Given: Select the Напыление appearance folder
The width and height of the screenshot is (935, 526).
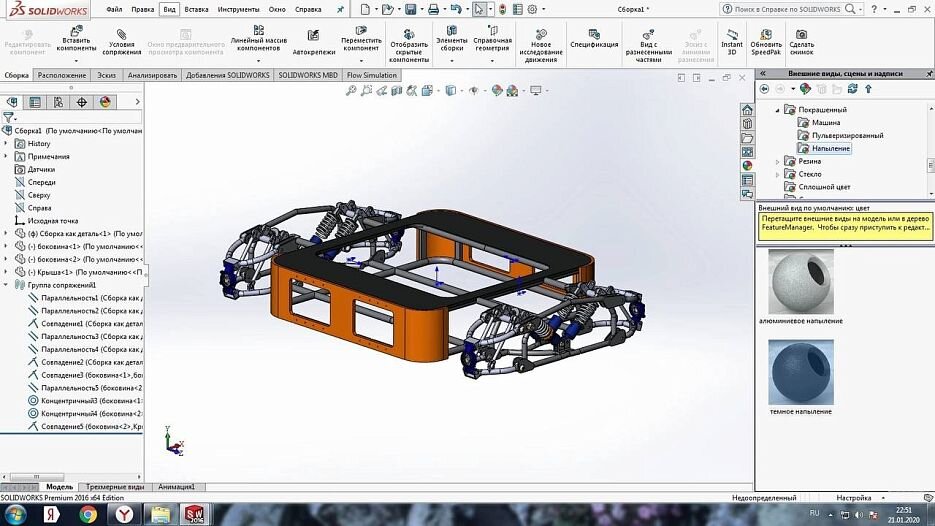Looking at the screenshot, I should click(x=831, y=148).
